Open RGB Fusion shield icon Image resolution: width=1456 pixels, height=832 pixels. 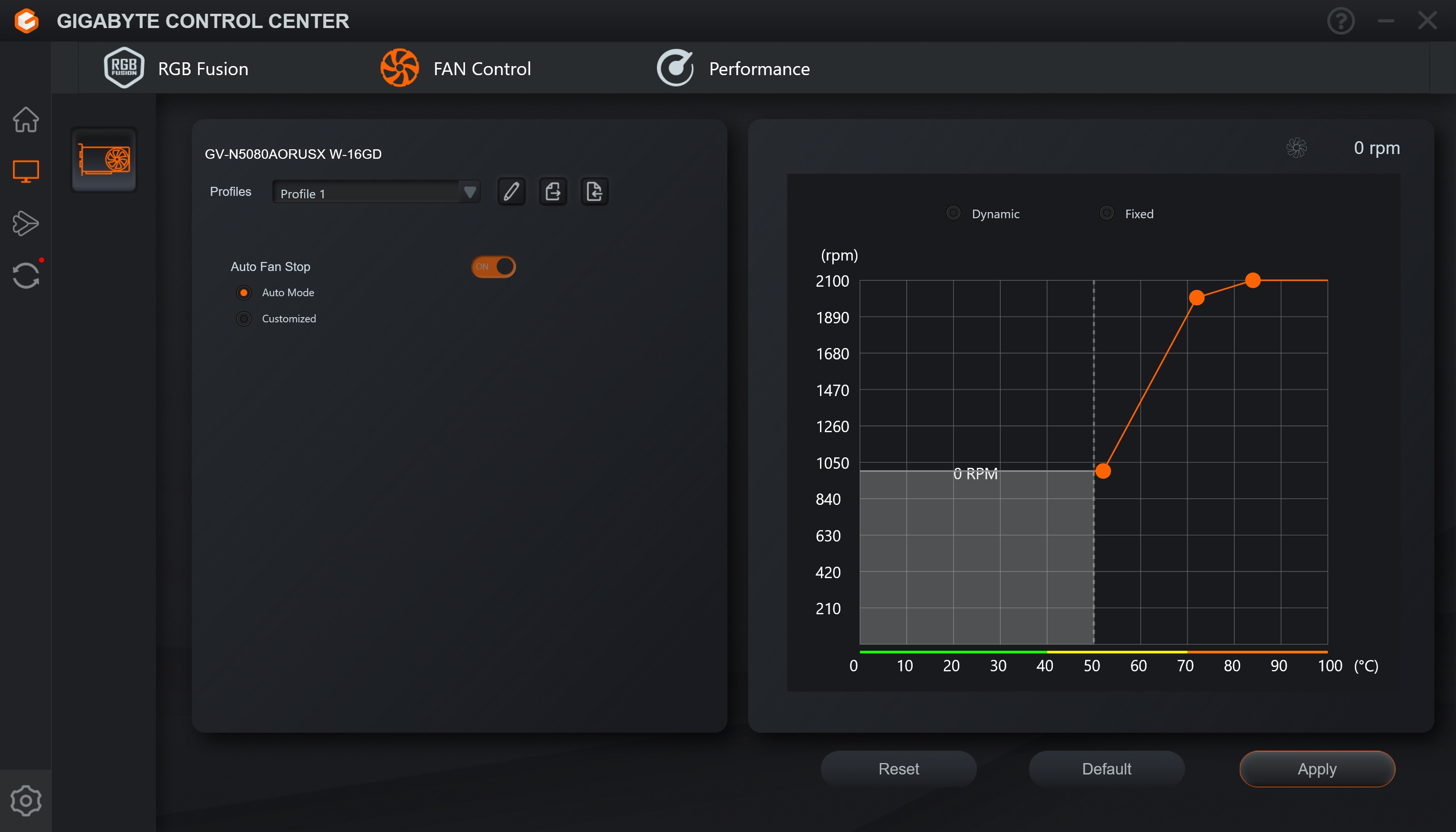point(124,68)
